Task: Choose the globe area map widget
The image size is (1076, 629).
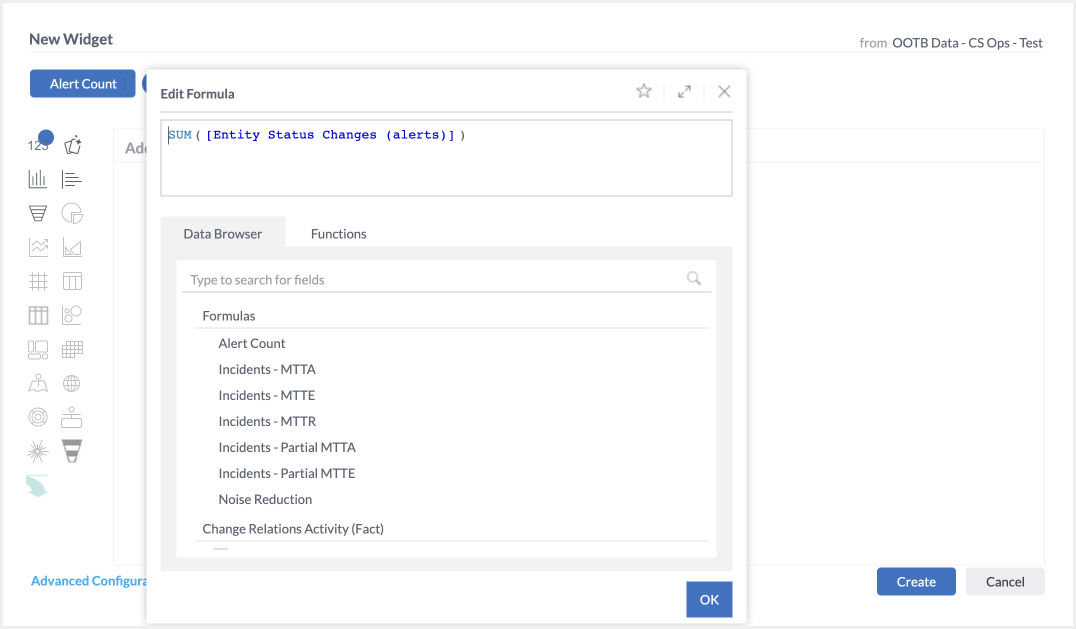Action: [x=72, y=383]
